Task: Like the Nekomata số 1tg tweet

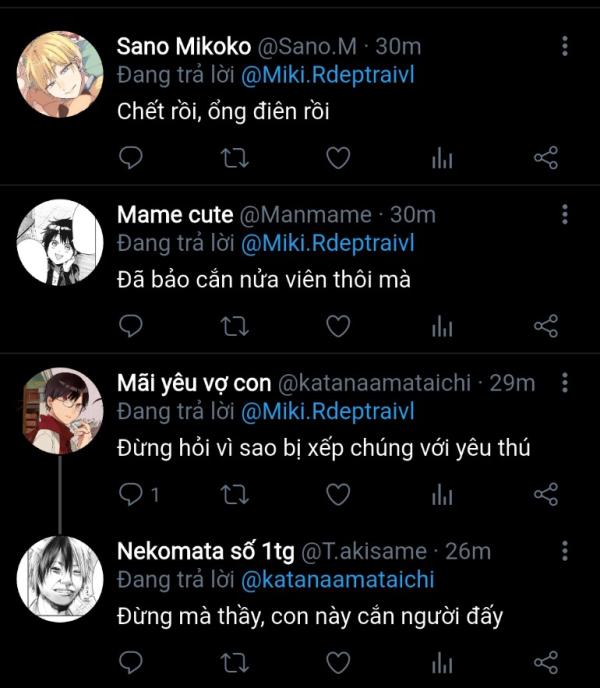Action: (339, 662)
